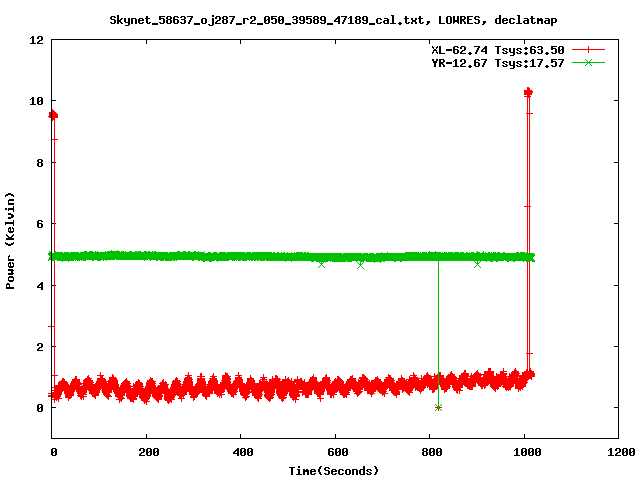Click the x-axis tick label 1200

[621, 452]
